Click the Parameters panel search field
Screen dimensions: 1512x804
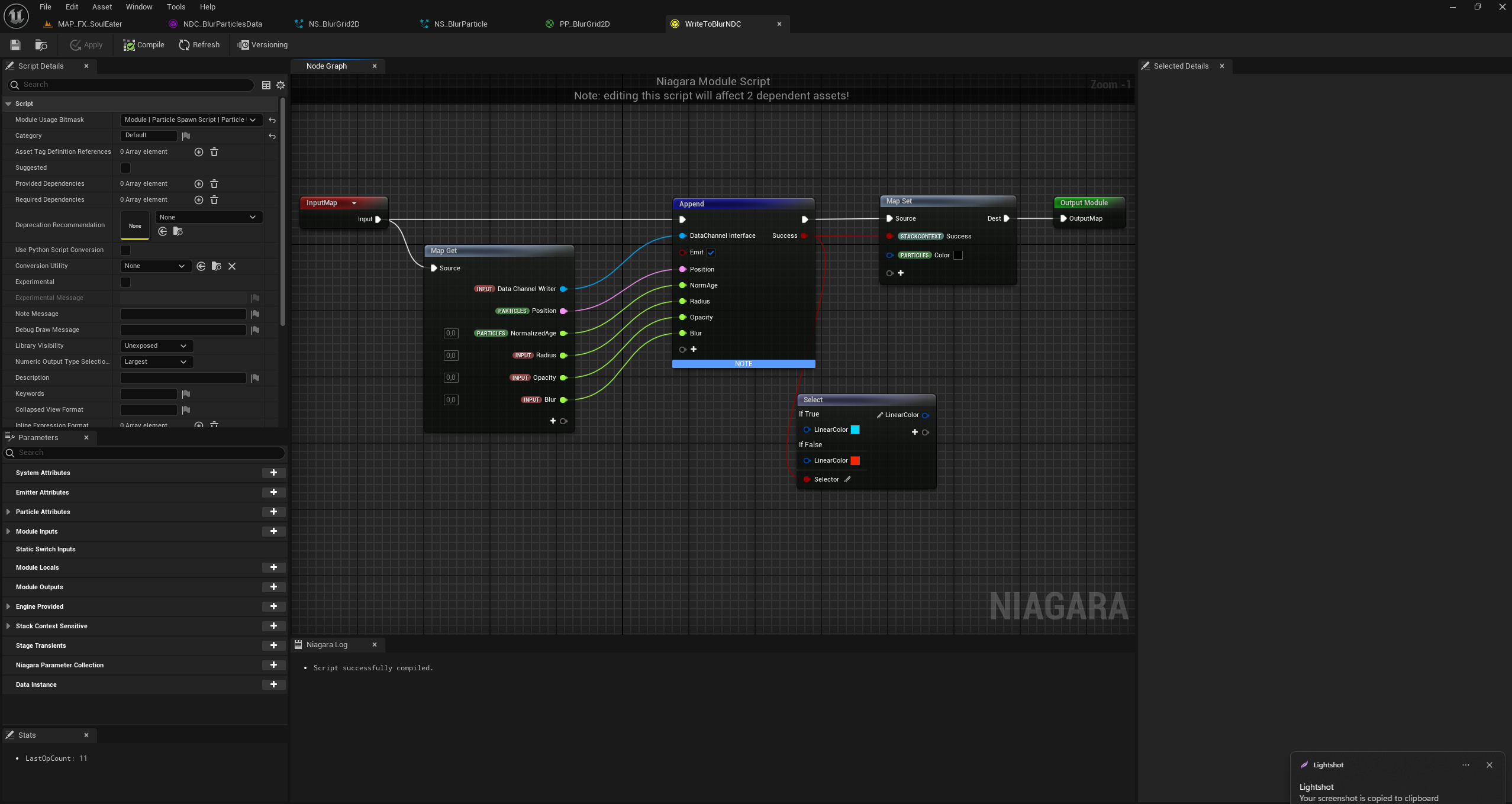(145, 453)
